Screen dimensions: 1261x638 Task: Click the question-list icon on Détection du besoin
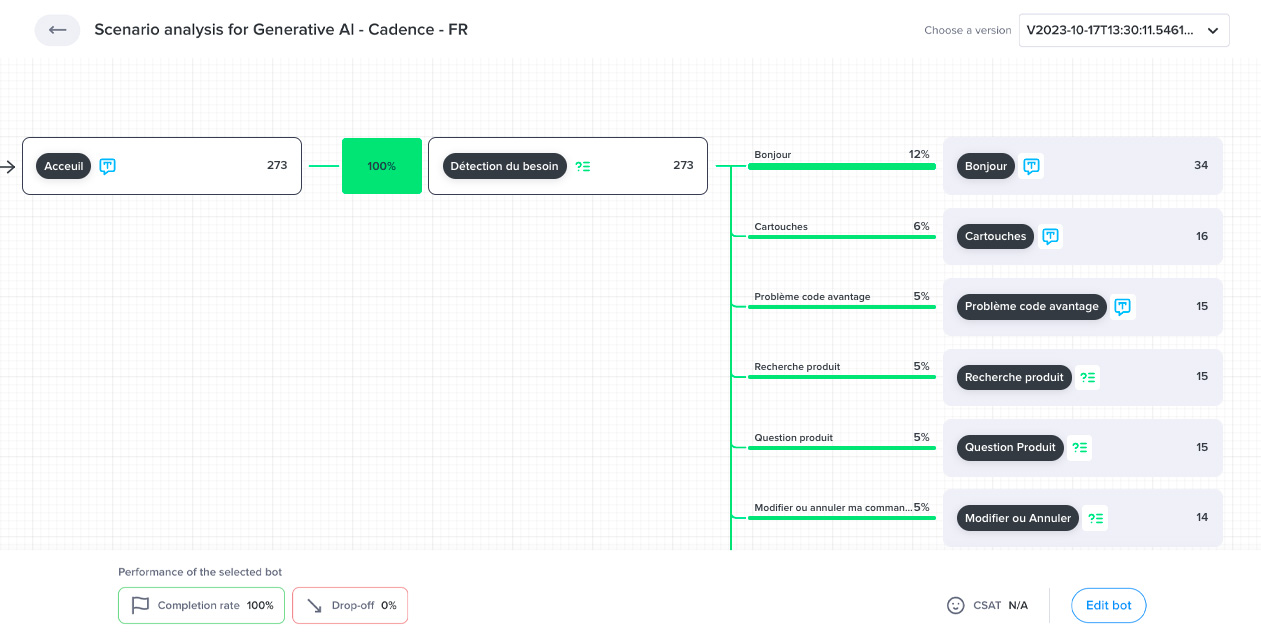[583, 166]
